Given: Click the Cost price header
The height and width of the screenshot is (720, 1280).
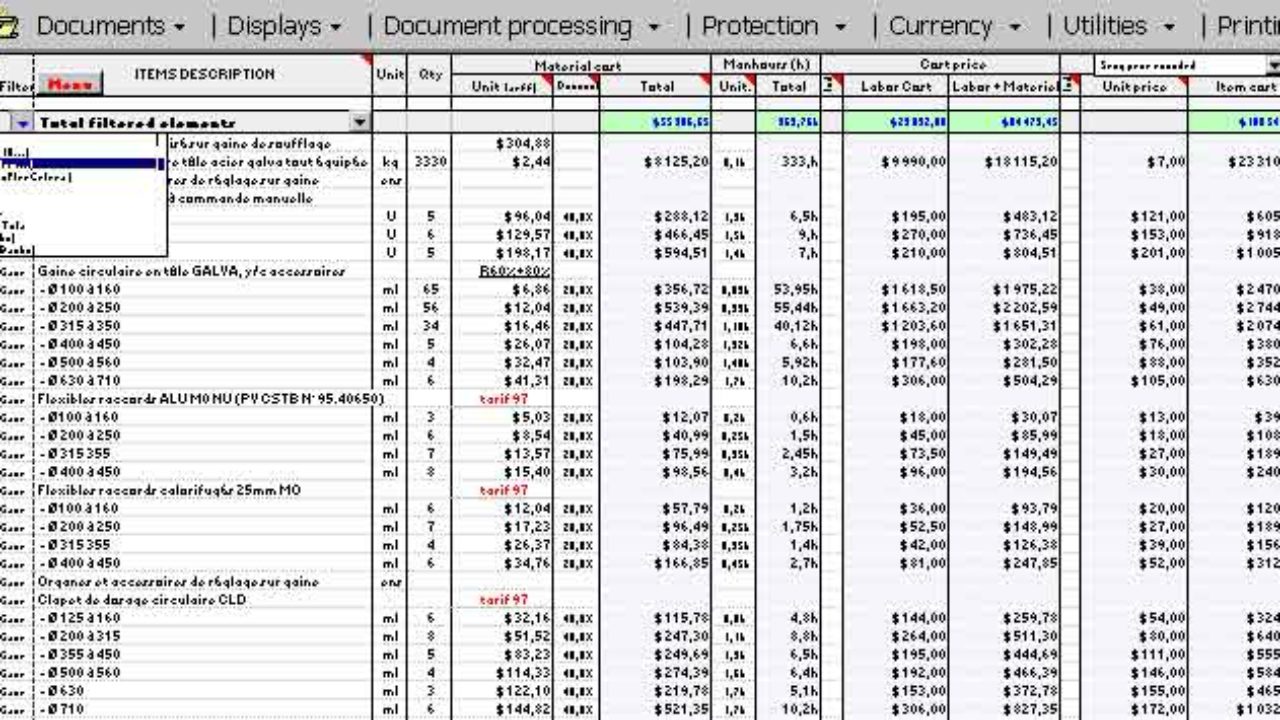Looking at the screenshot, I should (952, 65).
